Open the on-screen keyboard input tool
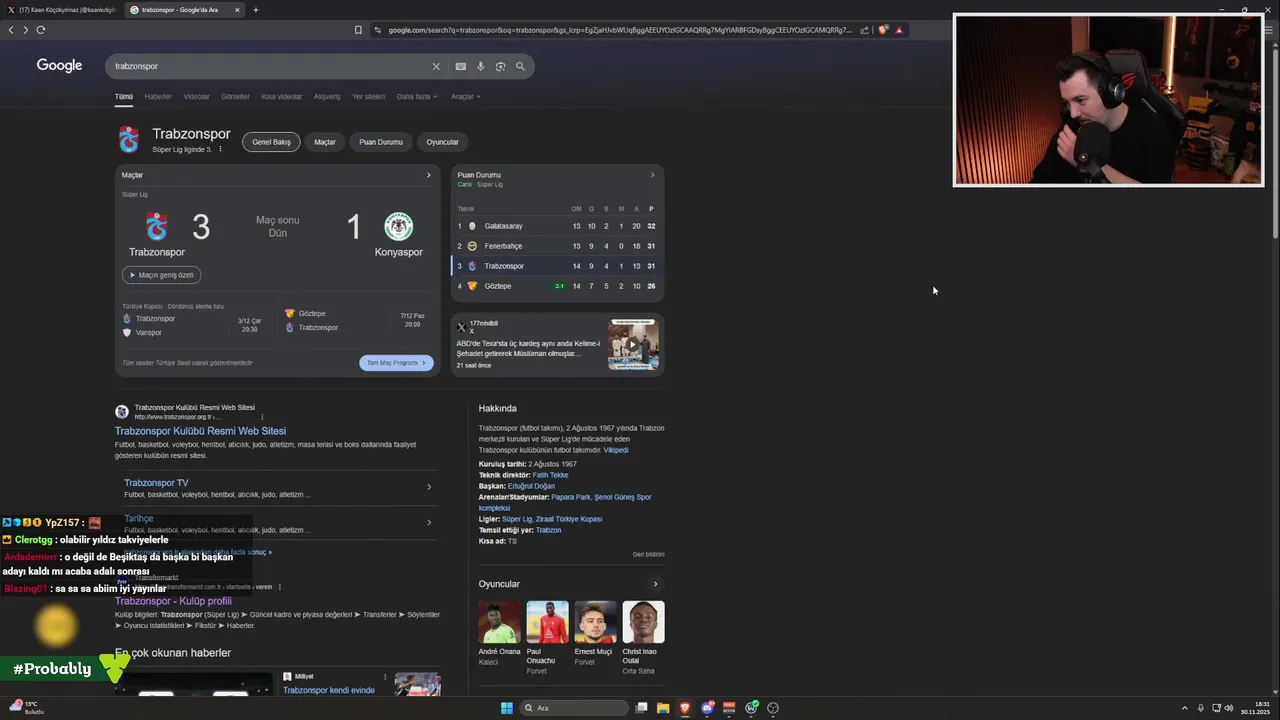 pos(460,66)
